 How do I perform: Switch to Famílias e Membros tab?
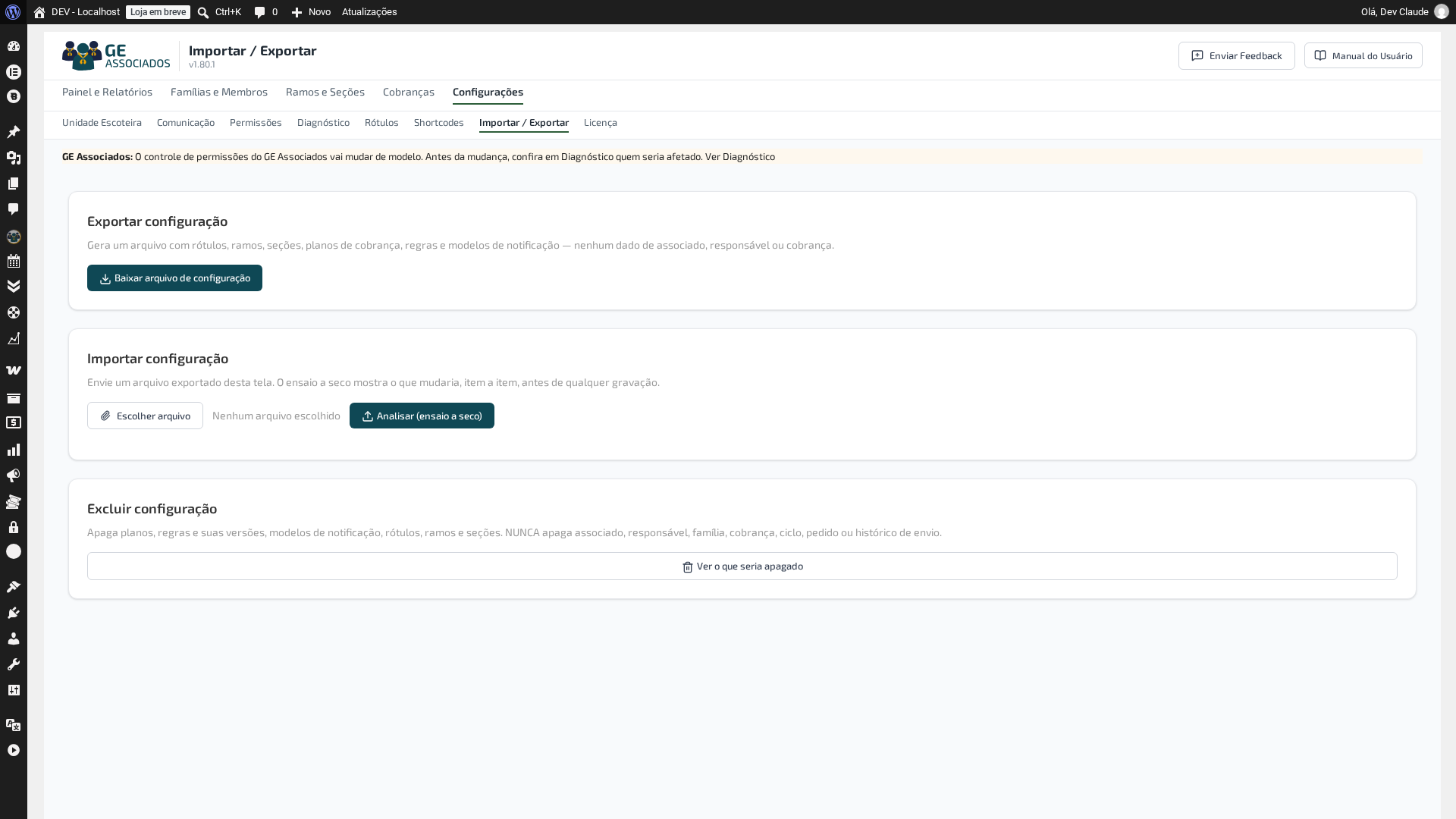(219, 92)
